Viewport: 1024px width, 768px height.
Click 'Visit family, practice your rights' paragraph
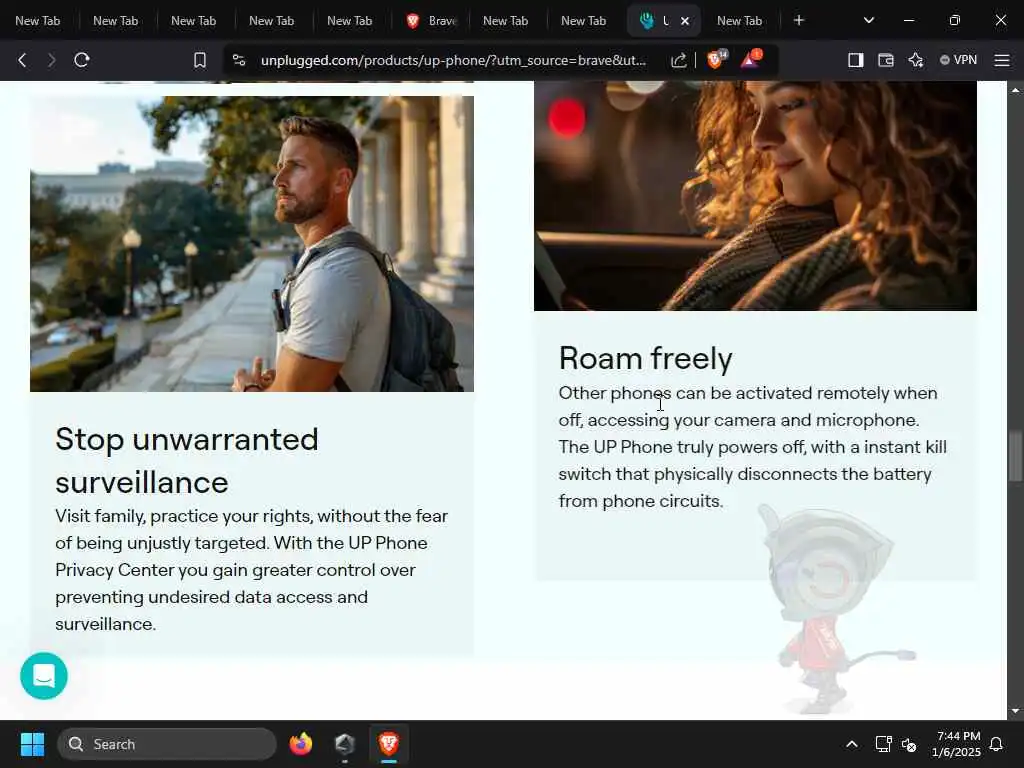point(251,570)
